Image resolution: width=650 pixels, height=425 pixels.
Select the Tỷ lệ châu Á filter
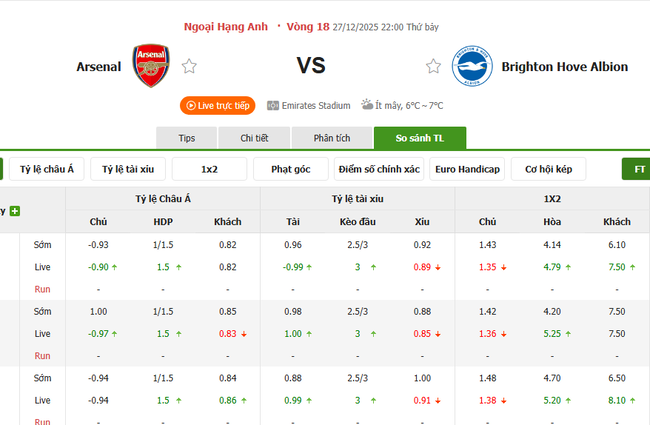tap(48, 169)
